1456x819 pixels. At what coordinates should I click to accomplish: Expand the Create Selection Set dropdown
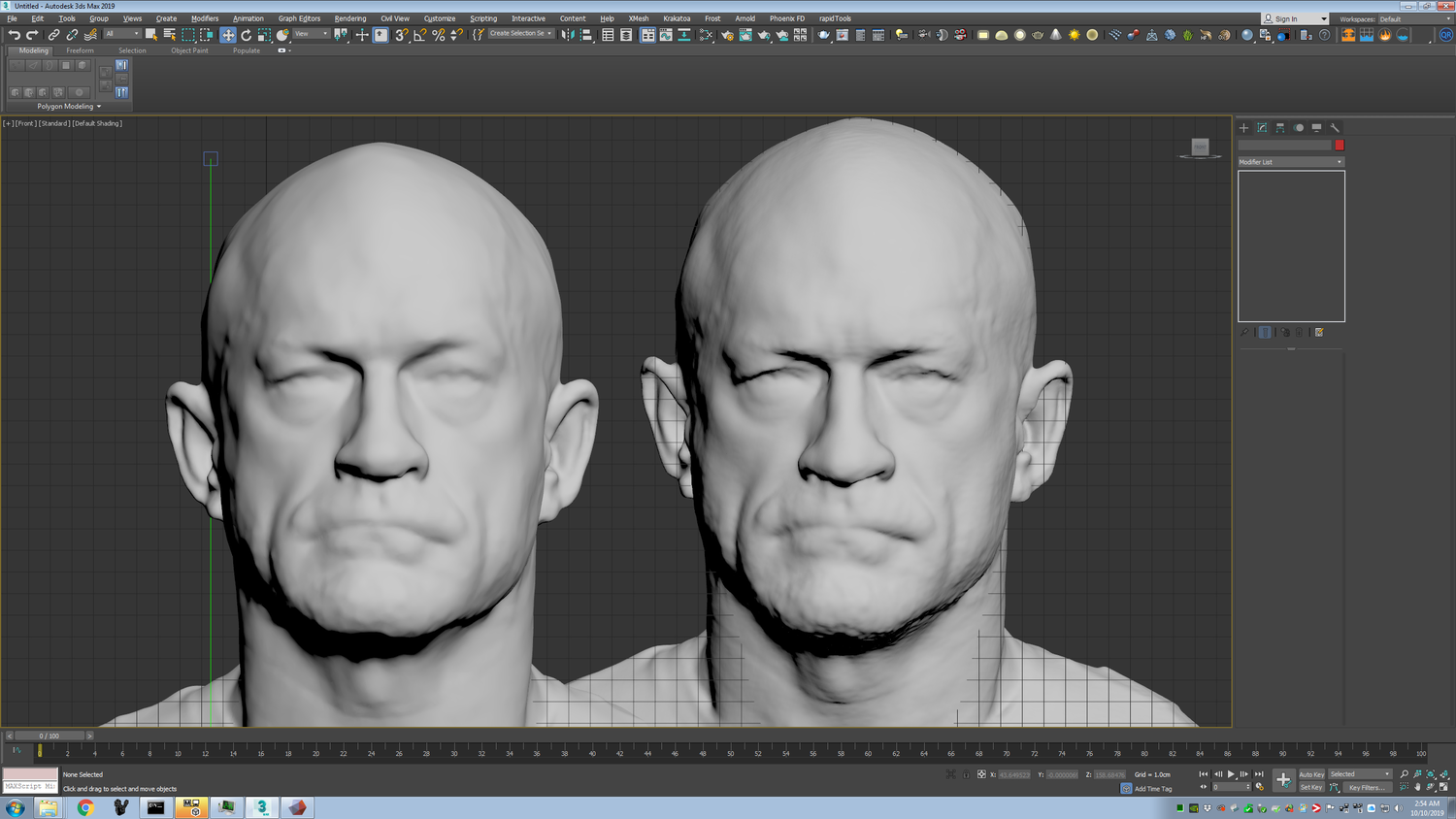point(521,34)
